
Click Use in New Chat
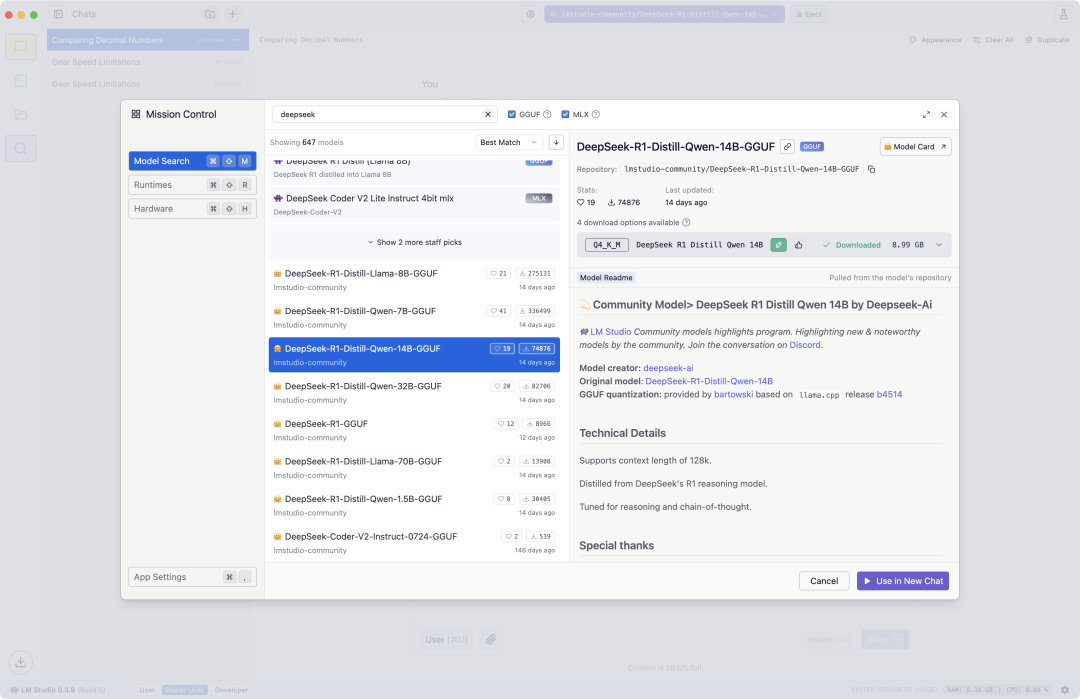click(x=903, y=581)
